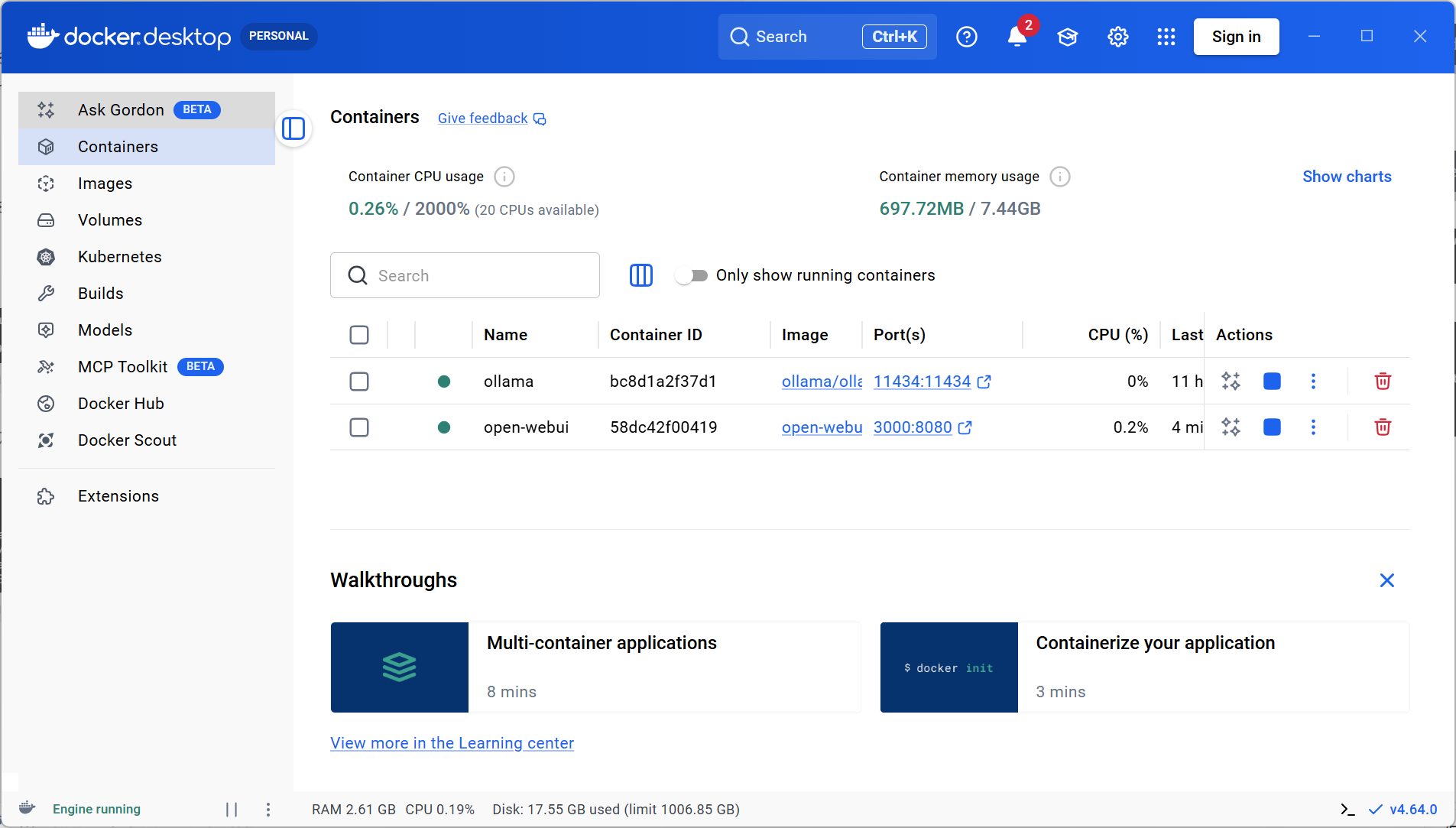Close the Walkthroughs section
This screenshot has width=1456, height=828.
pyautogui.click(x=1386, y=580)
